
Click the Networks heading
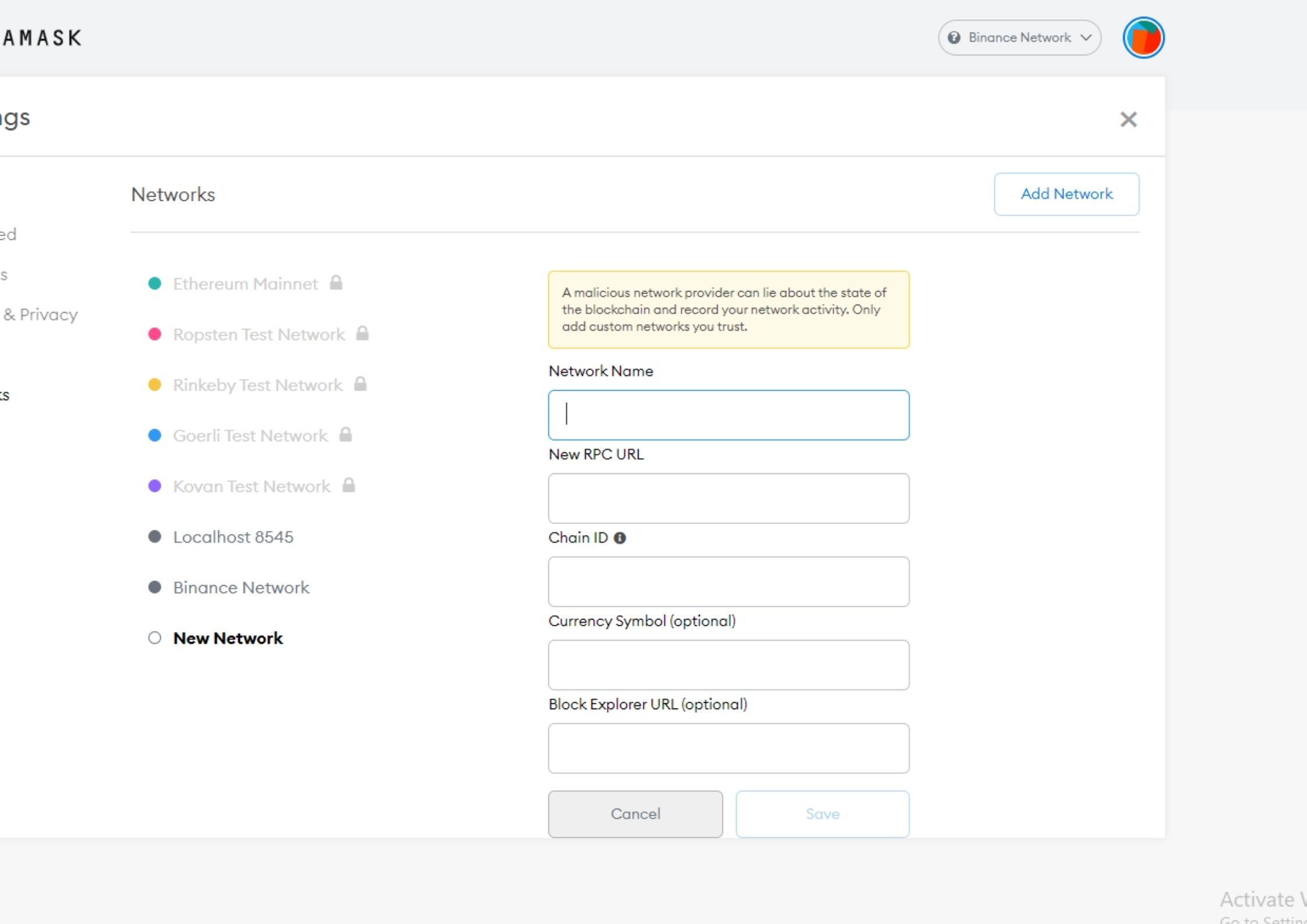[x=173, y=194]
